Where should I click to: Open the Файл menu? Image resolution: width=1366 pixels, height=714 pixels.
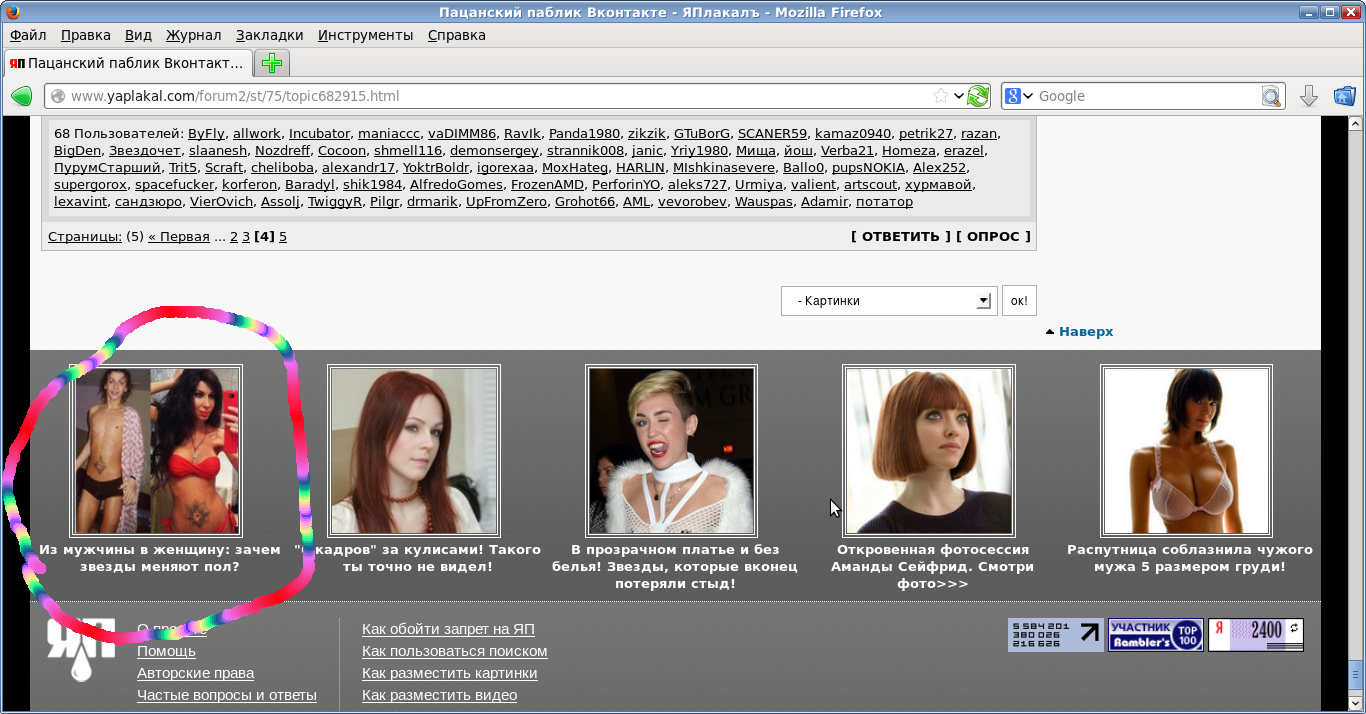28,35
